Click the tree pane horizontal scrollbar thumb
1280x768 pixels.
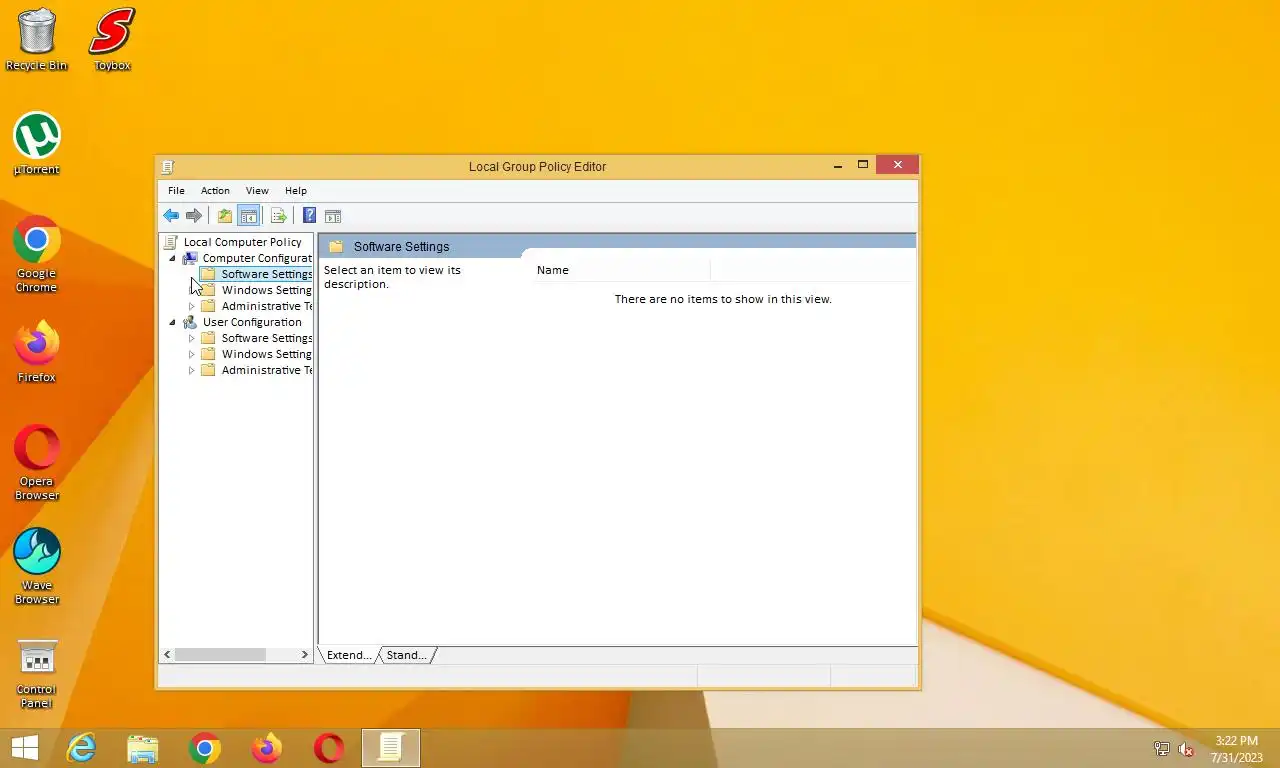[220, 654]
